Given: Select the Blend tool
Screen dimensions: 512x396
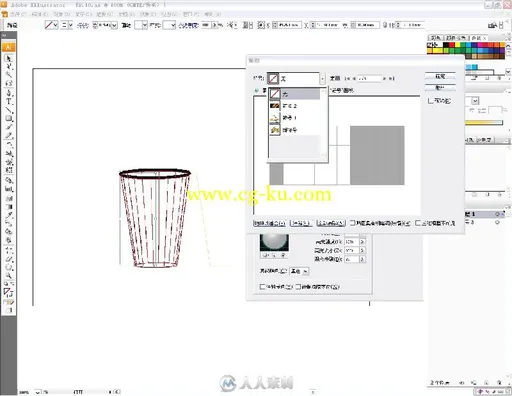Looking at the screenshot, I should tap(8, 224).
